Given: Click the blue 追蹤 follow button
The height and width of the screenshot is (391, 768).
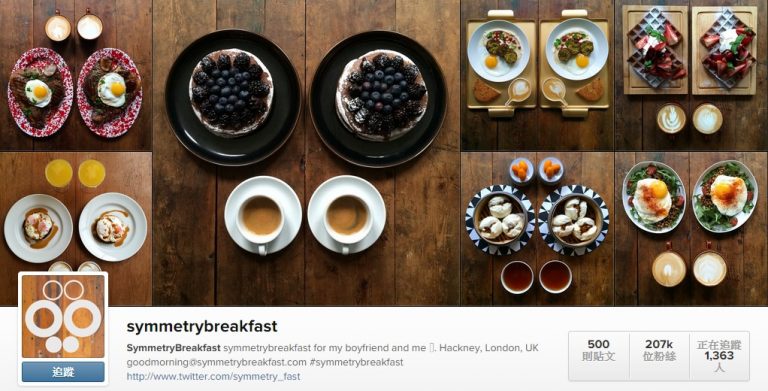Looking at the screenshot, I should click(x=63, y=372).
